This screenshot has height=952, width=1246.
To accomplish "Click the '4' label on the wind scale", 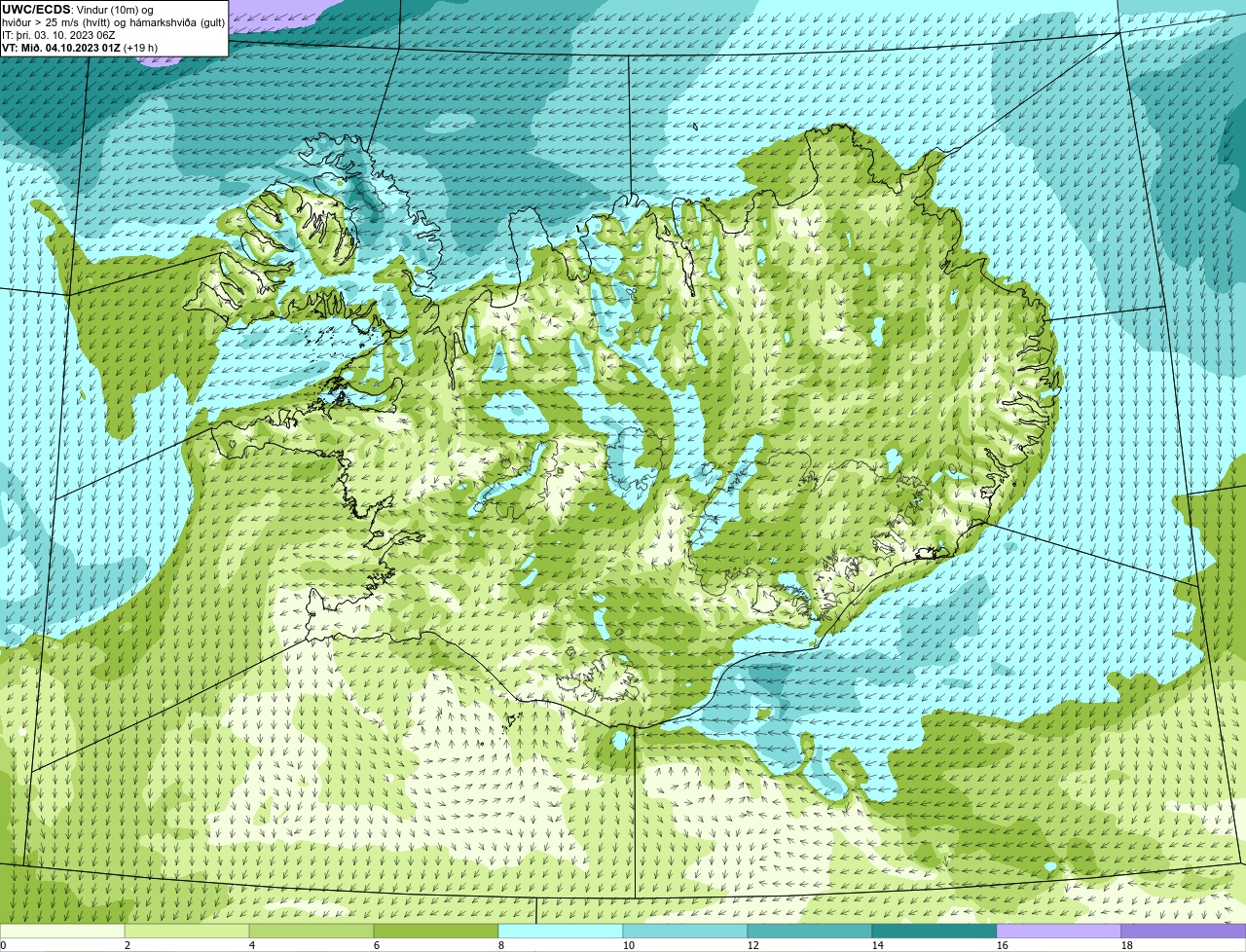I will [x=252, y=945].
